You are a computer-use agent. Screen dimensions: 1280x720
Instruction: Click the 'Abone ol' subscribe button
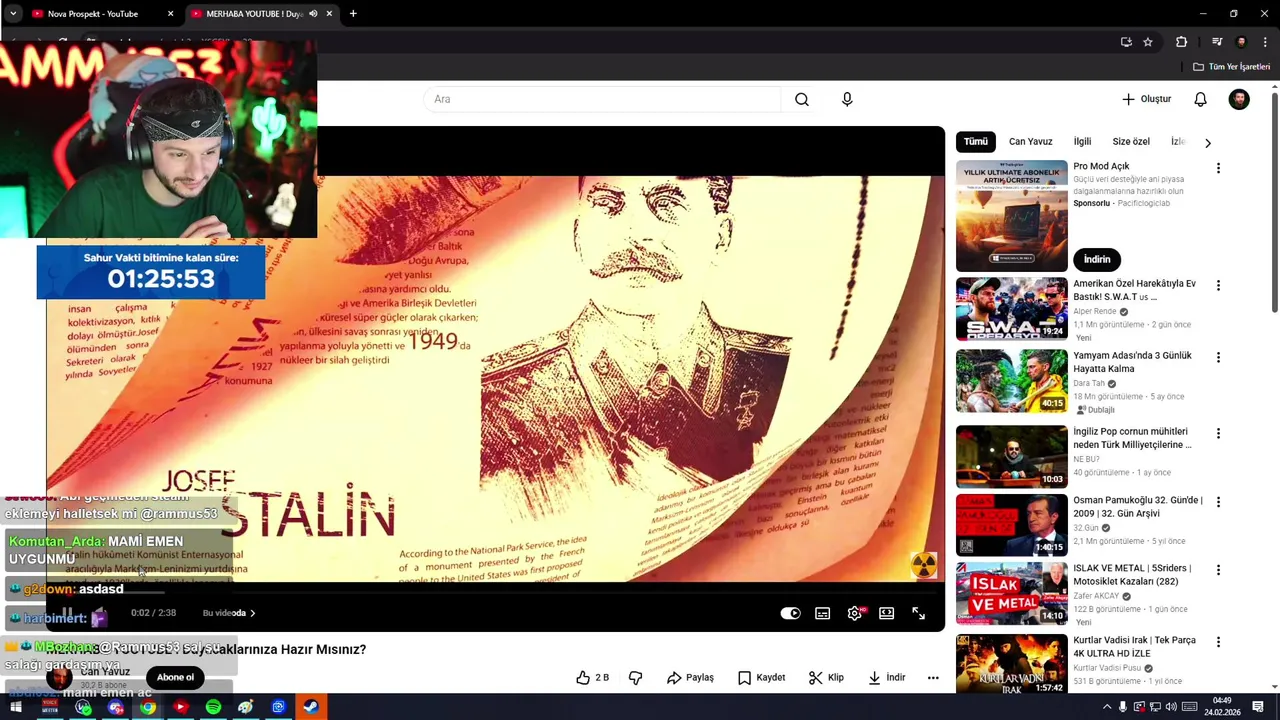[175, 677]
